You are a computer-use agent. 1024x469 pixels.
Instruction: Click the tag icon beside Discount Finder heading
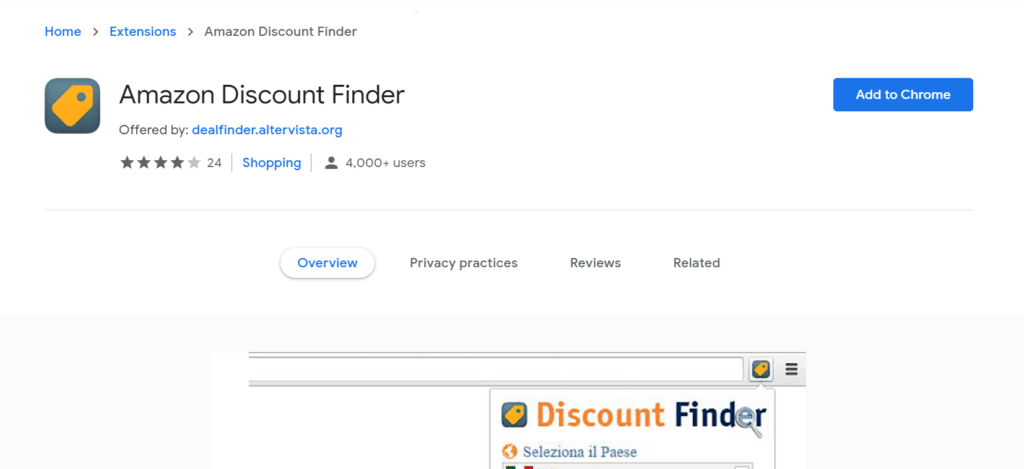pos(515,415)
